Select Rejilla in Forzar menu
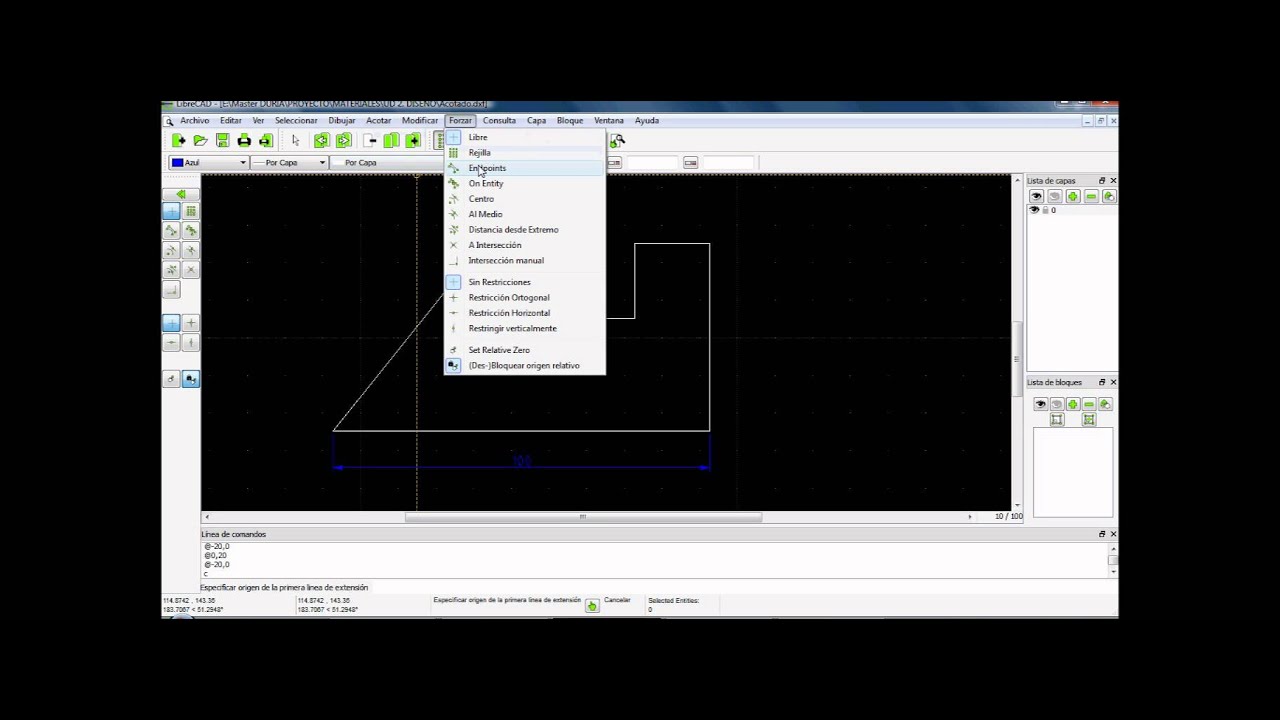Image resolution: width=1280 pixels, height=720 pixels. (x=524, y=153)
